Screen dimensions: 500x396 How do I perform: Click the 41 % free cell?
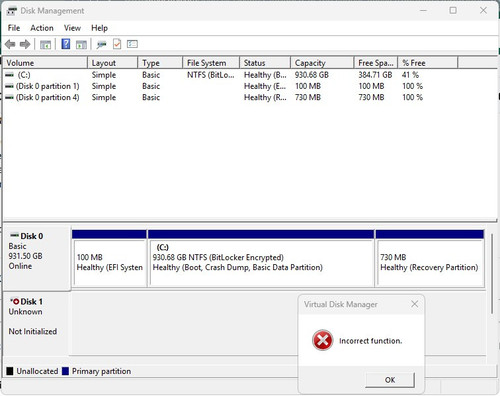pyautogui.click(x=410, y=75)
